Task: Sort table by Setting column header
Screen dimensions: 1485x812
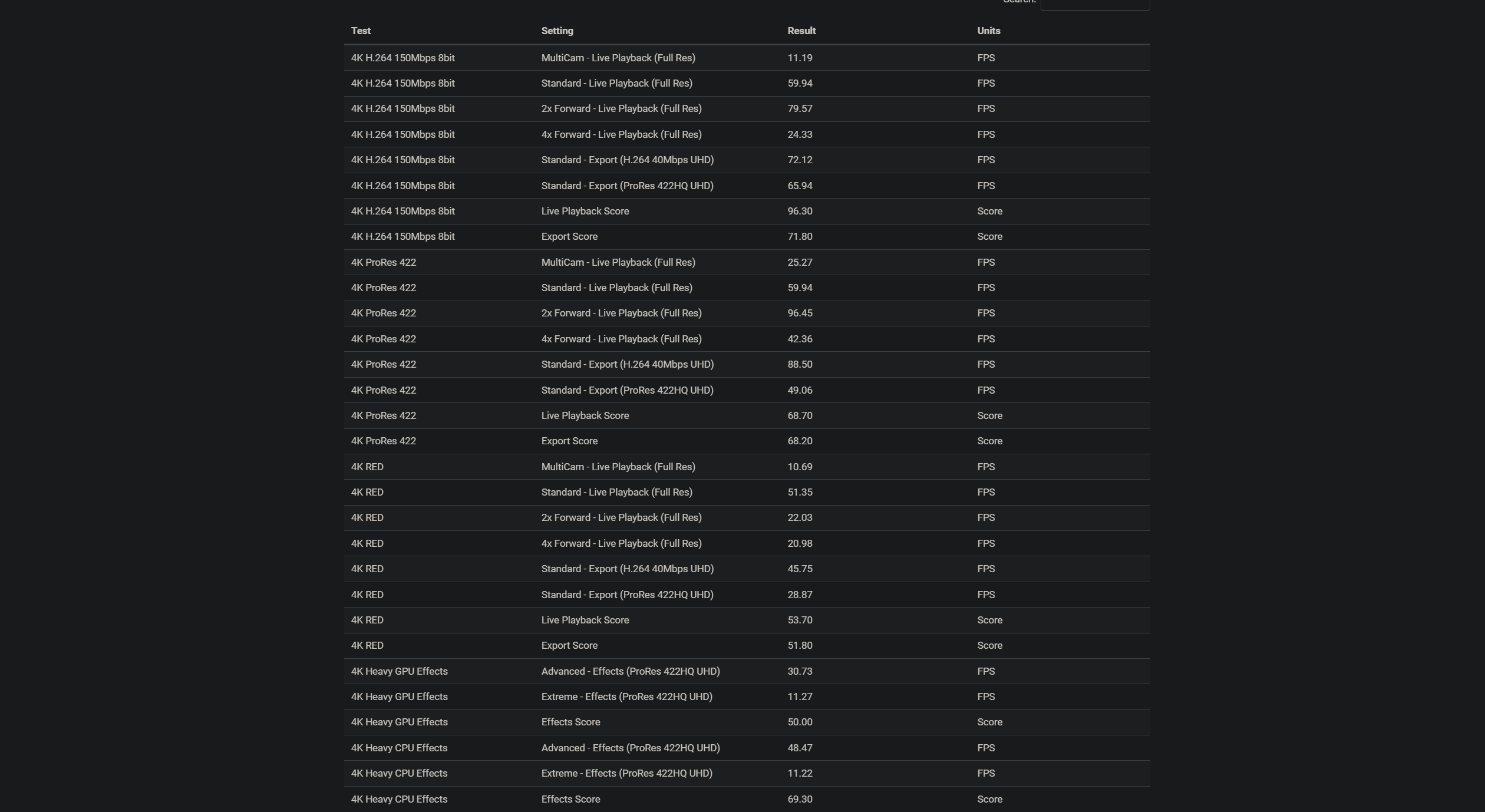Action: [x=557, y=31]
